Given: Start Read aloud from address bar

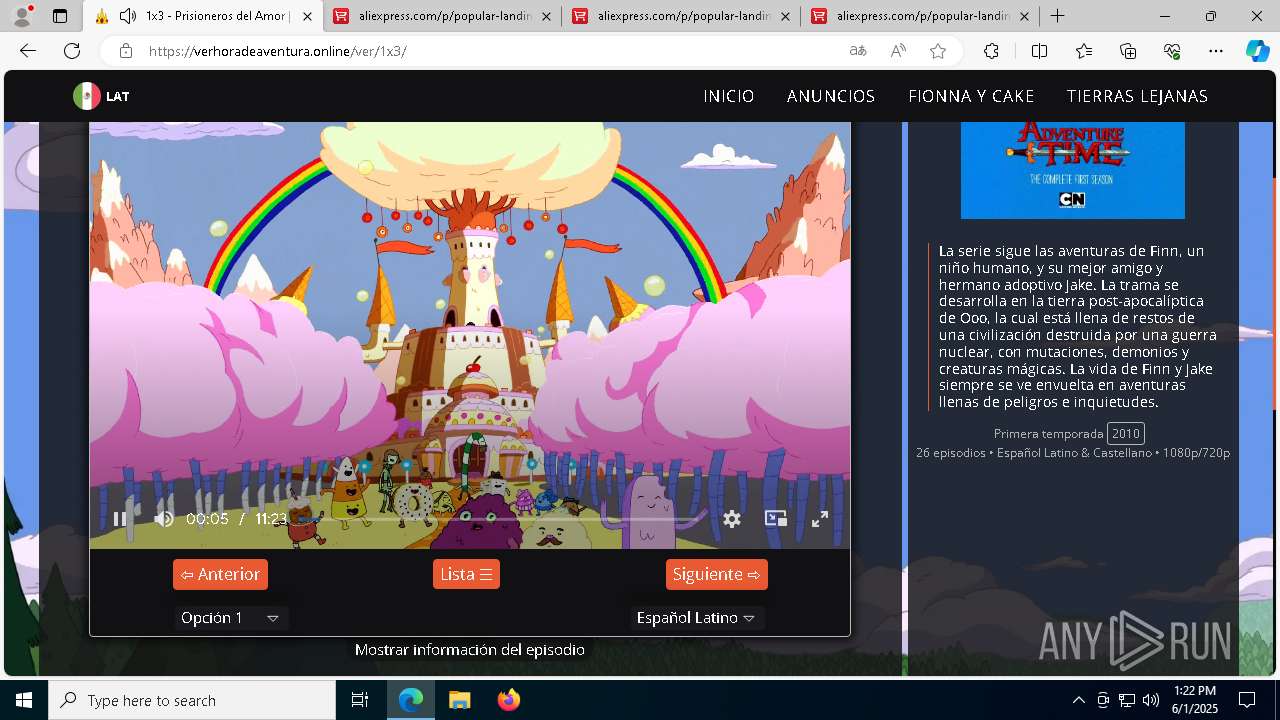Looking at the screenshot, I should 898,51.
